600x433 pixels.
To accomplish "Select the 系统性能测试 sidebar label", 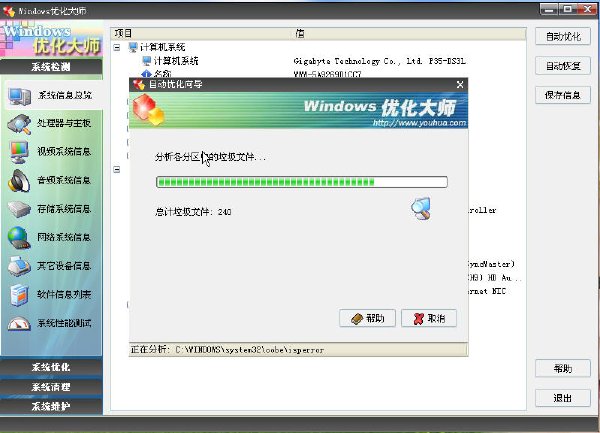I will click(64, 323).
